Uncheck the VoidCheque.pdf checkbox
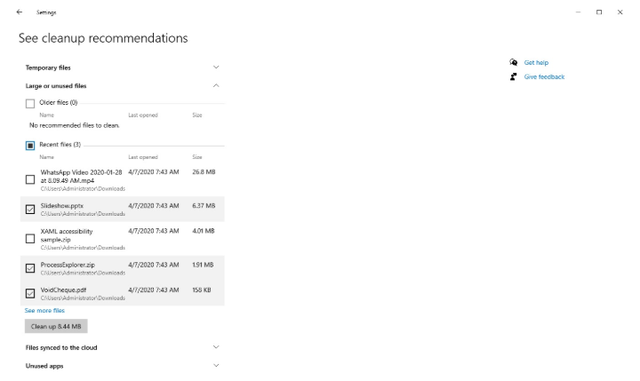640x381 pixels. [30, 294]
